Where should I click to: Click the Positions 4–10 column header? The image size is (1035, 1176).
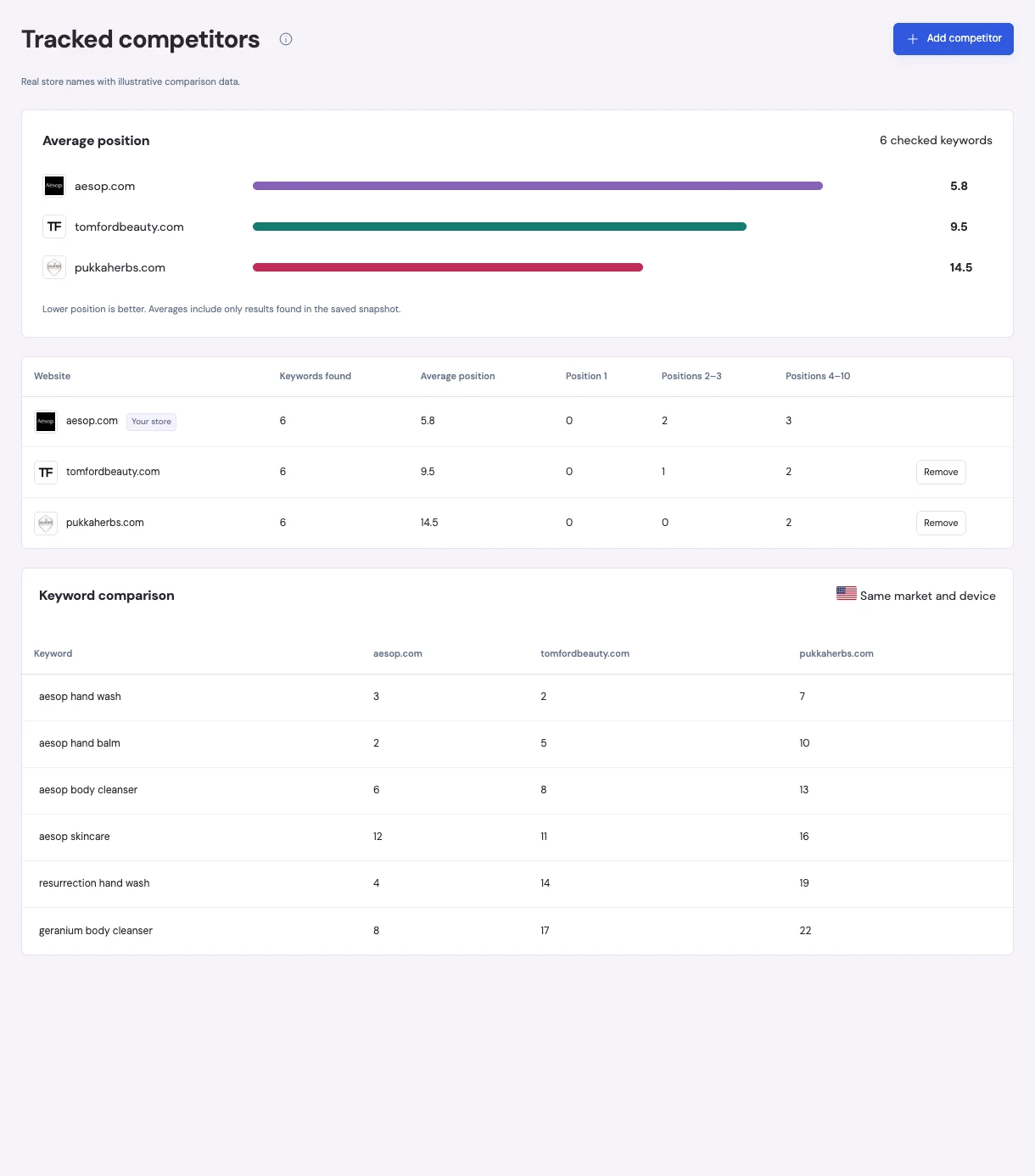point(818,376)
